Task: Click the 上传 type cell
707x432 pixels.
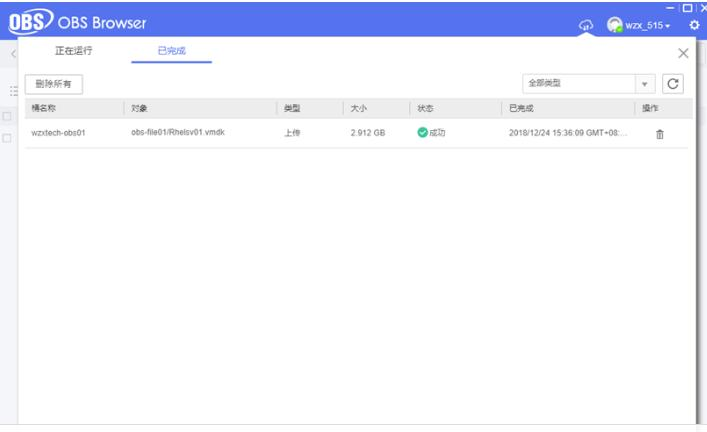Action: point(292,133)
